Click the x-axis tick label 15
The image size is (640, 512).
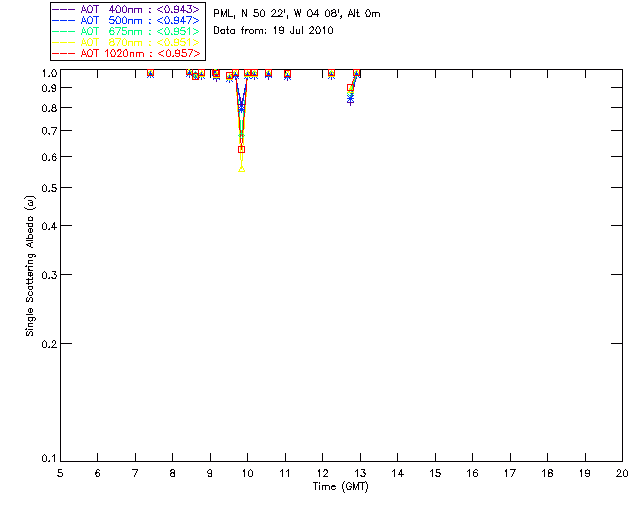(x=435, y=473)
